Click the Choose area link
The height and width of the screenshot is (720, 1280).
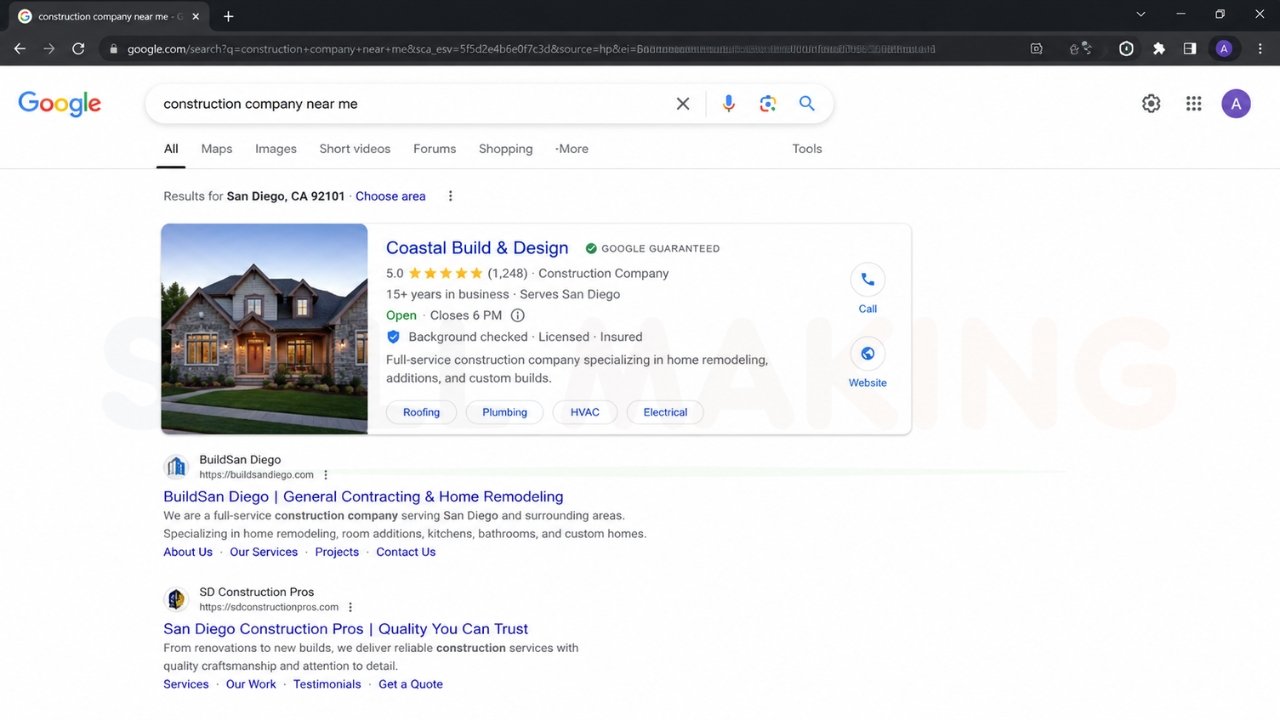coord(390,196)
